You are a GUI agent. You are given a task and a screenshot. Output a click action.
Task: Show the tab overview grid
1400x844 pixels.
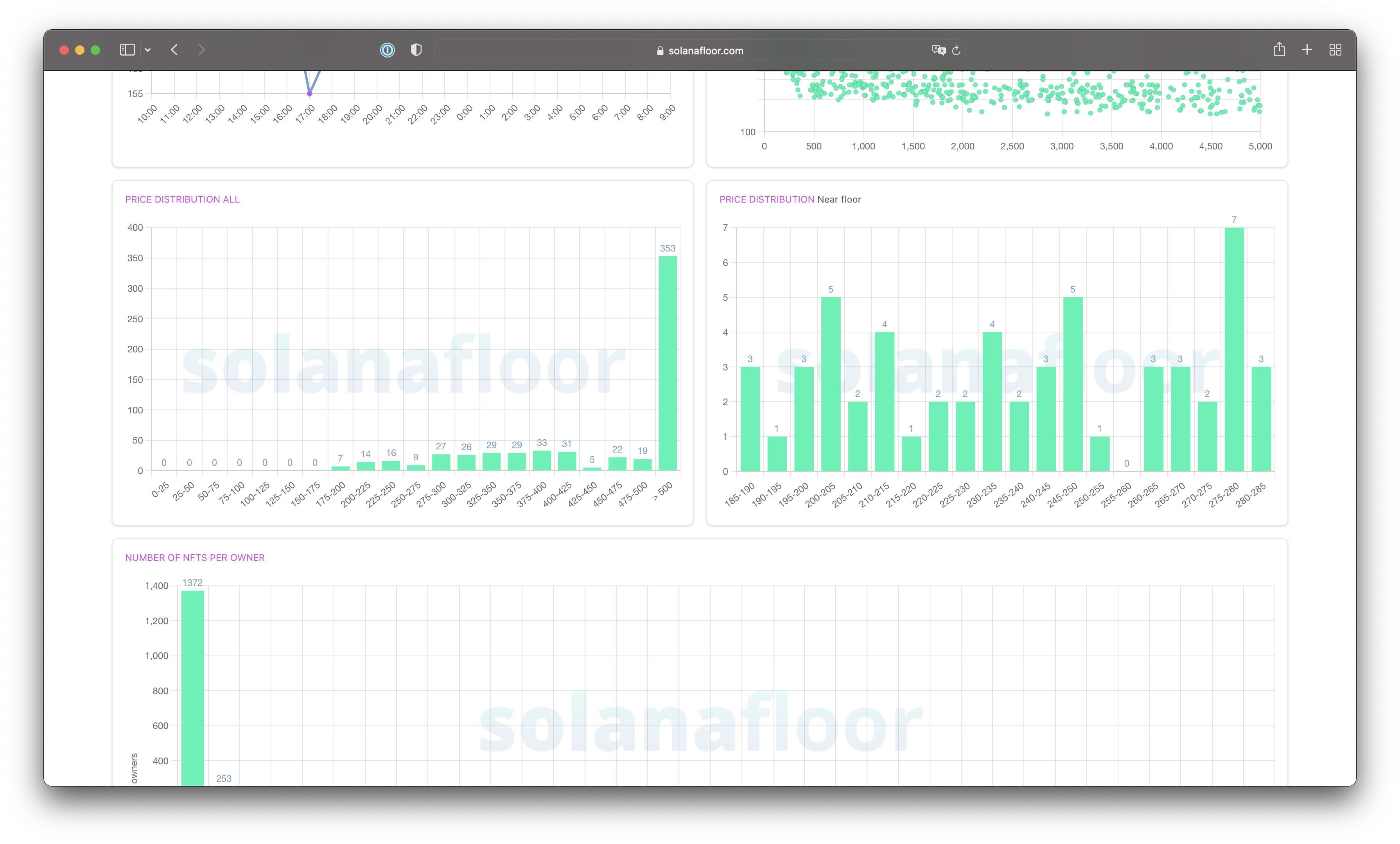(1335, 50)
